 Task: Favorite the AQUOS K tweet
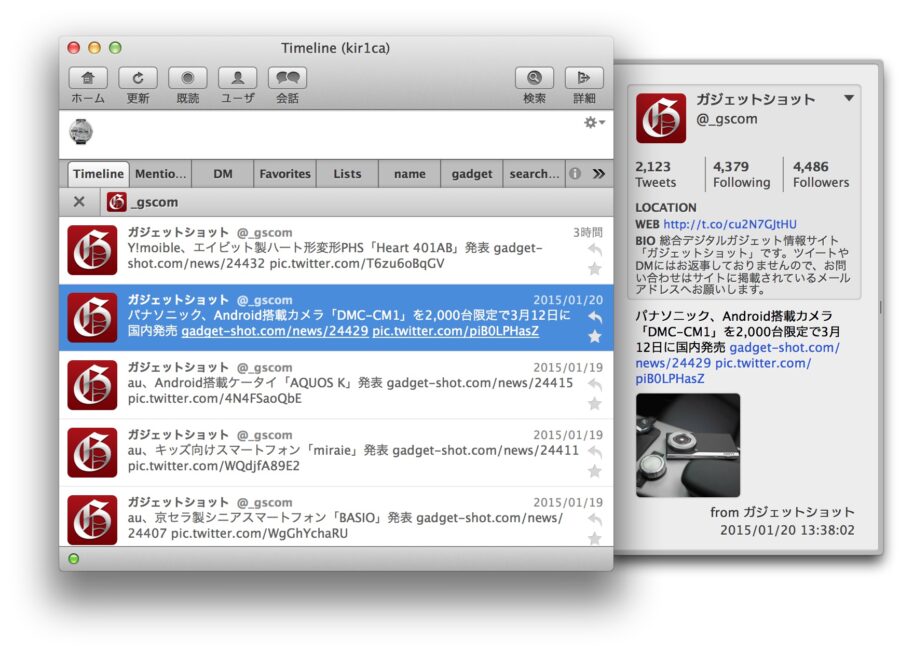(595, 404)
